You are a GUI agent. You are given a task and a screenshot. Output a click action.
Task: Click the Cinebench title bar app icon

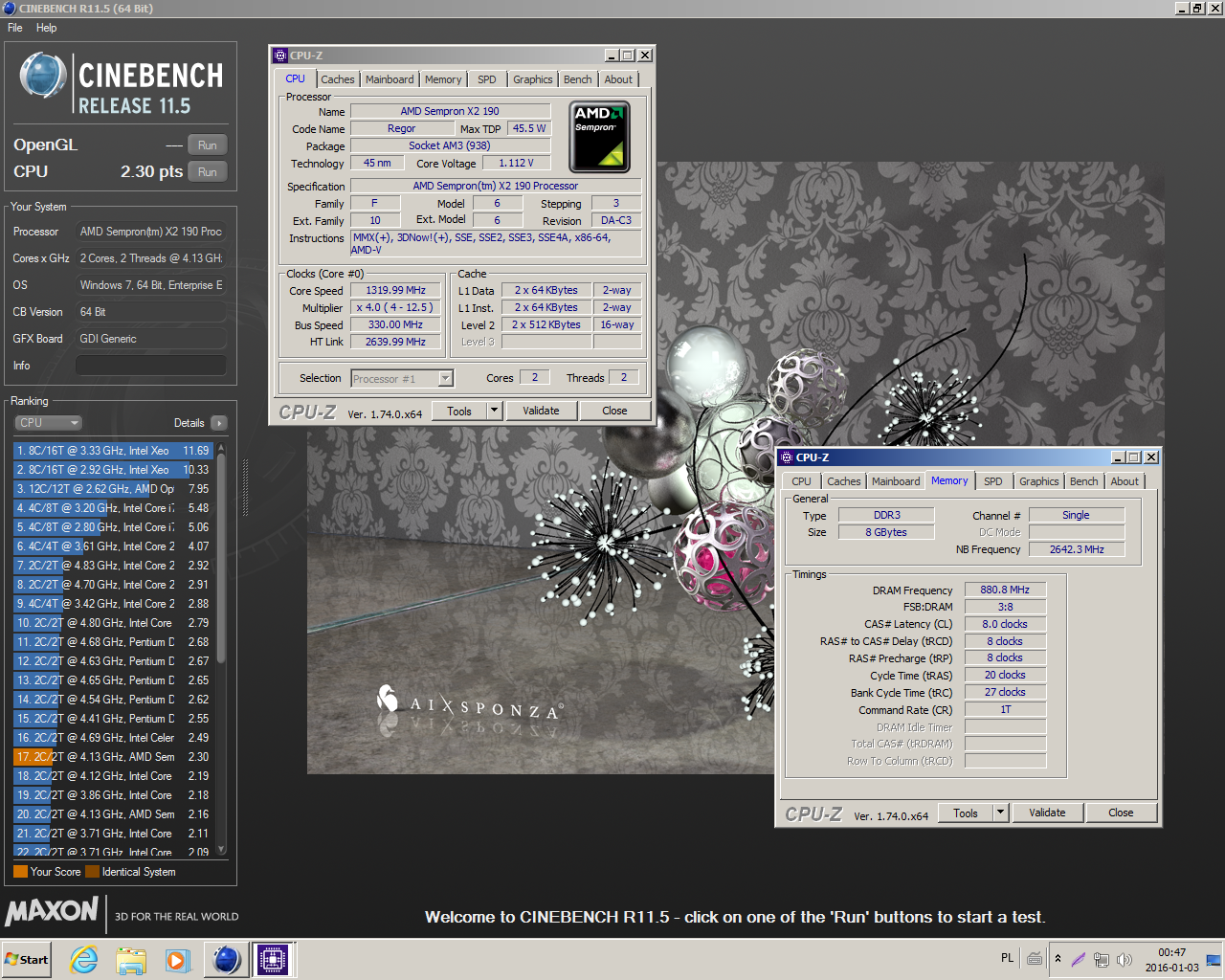10,8
